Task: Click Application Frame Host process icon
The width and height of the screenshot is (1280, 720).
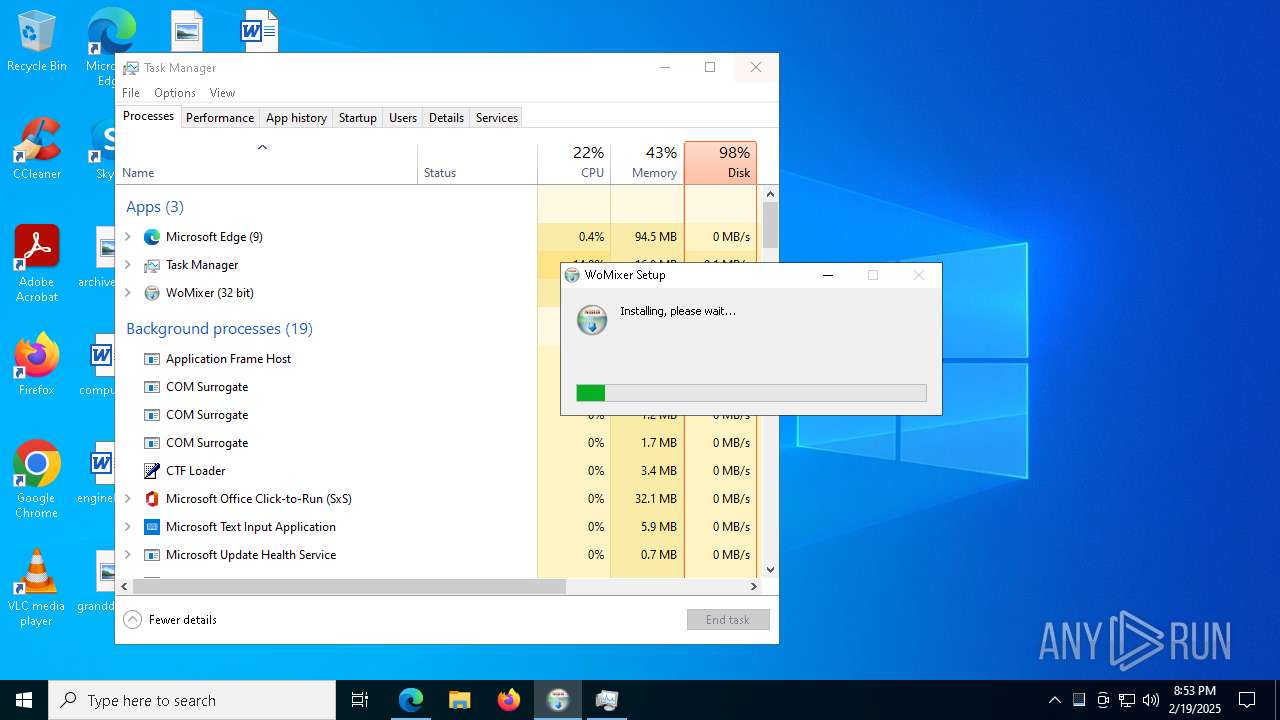Action: point(152,359)
